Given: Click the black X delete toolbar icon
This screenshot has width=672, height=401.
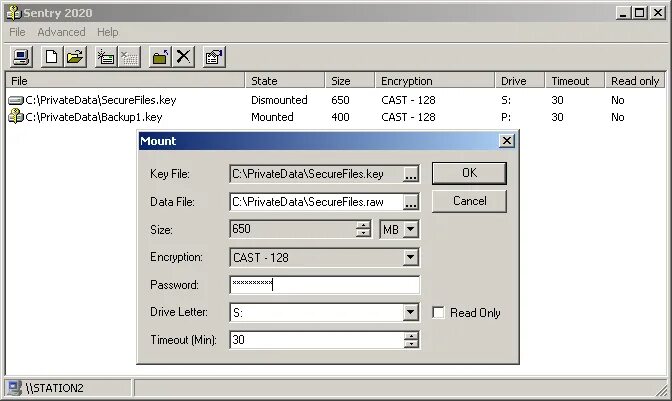Looking at the screenshot, I should tap(183, 57).
